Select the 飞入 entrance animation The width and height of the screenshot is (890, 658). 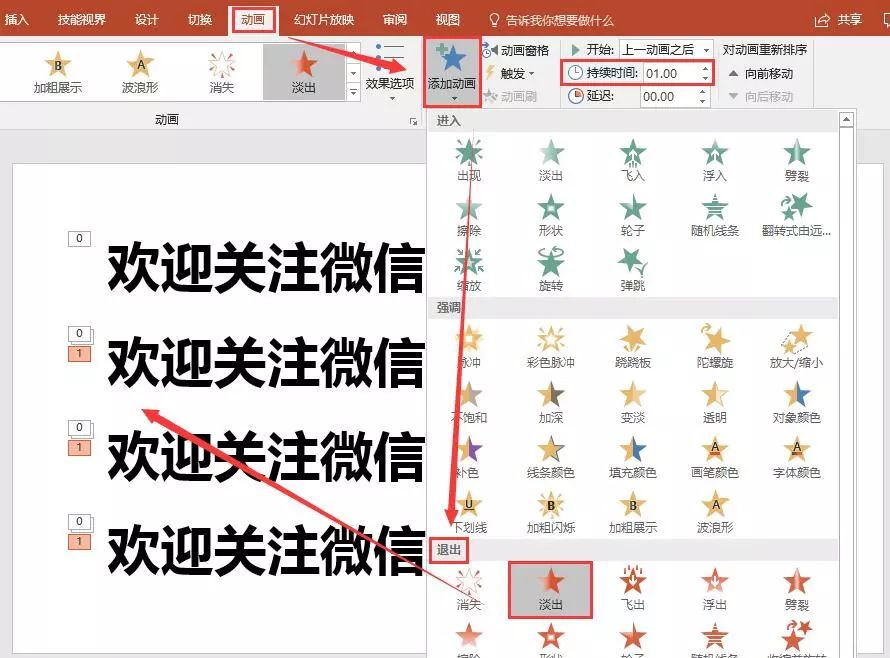(631, 156)
